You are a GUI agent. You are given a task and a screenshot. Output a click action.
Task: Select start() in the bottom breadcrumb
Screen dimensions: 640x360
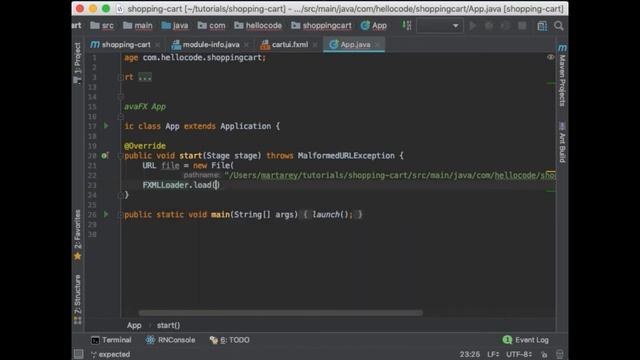[168, 325]
